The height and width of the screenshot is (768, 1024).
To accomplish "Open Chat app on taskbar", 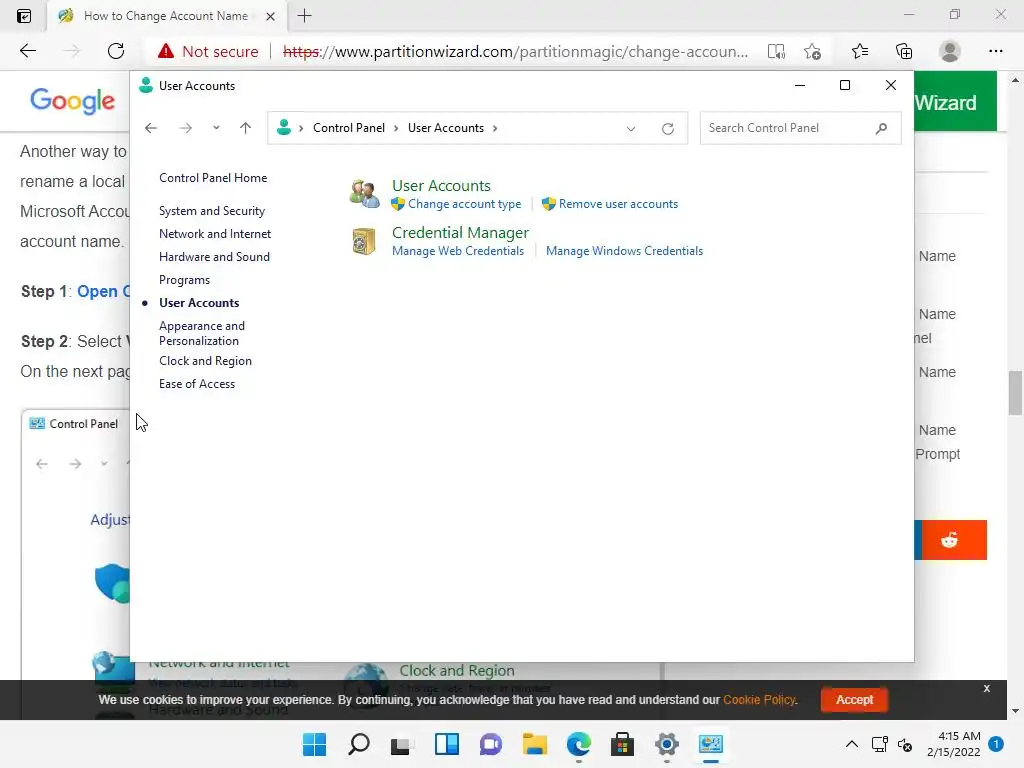I will click(490, 744).
